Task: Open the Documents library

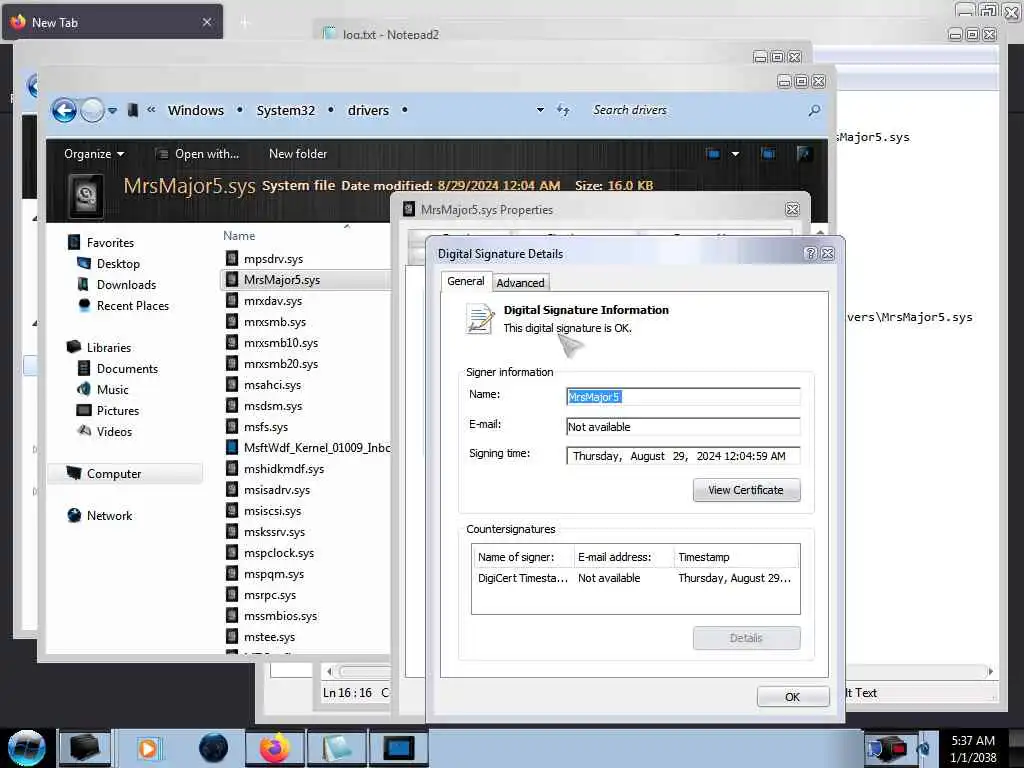Action: click(127, 368)
